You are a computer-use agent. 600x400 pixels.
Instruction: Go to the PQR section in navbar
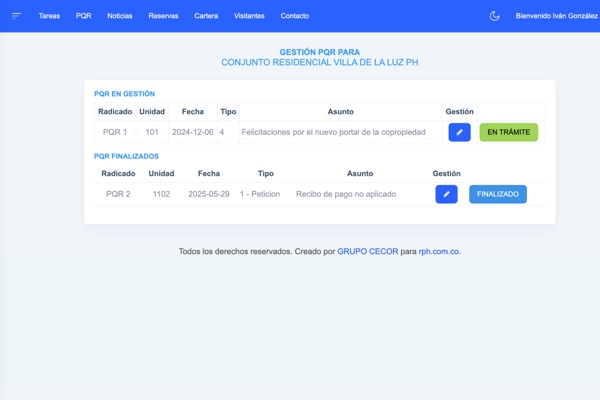click(x=83, y=16)
